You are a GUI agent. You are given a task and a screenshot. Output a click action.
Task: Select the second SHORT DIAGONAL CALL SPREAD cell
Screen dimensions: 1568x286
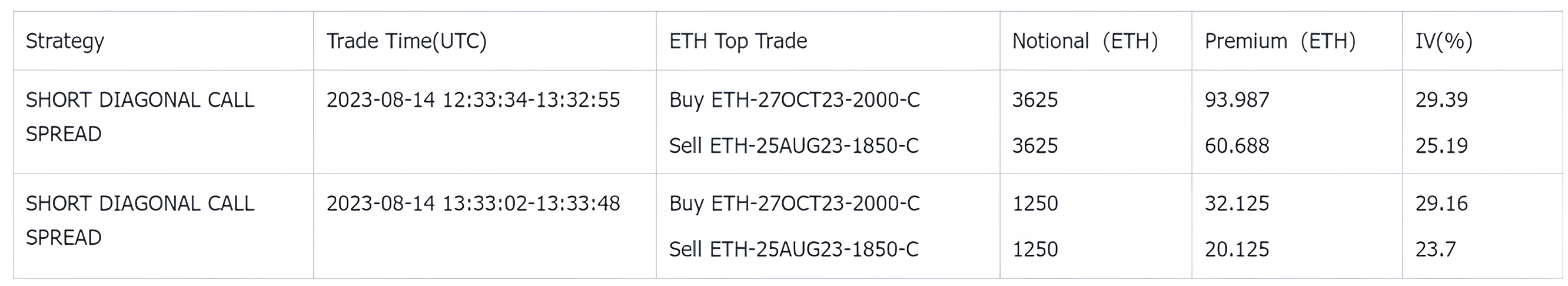140,220
